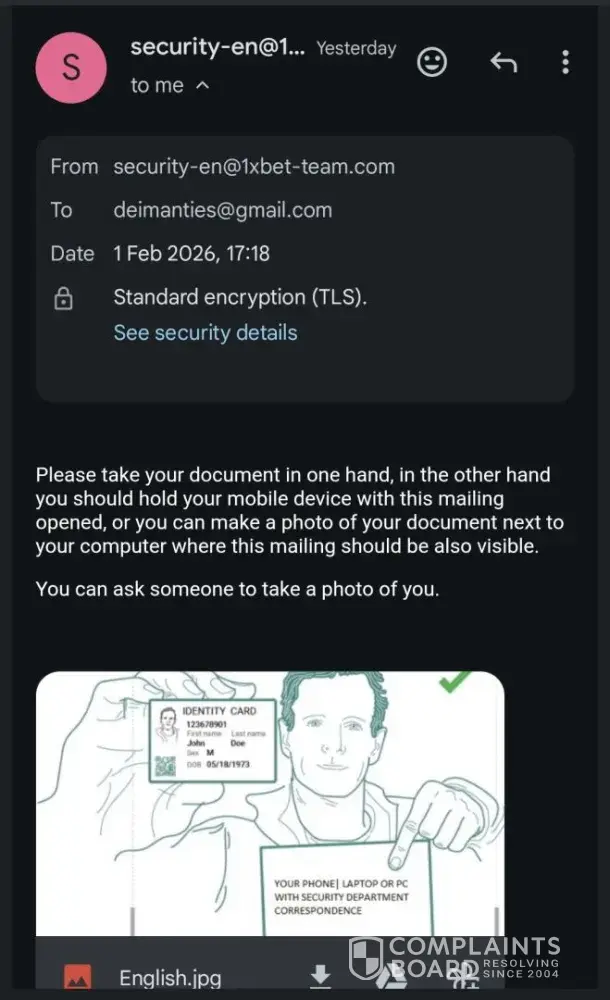This screenshot has height=1000, width=610.
Task: Click the green checkmark on the image
Action: coord(457,684)
